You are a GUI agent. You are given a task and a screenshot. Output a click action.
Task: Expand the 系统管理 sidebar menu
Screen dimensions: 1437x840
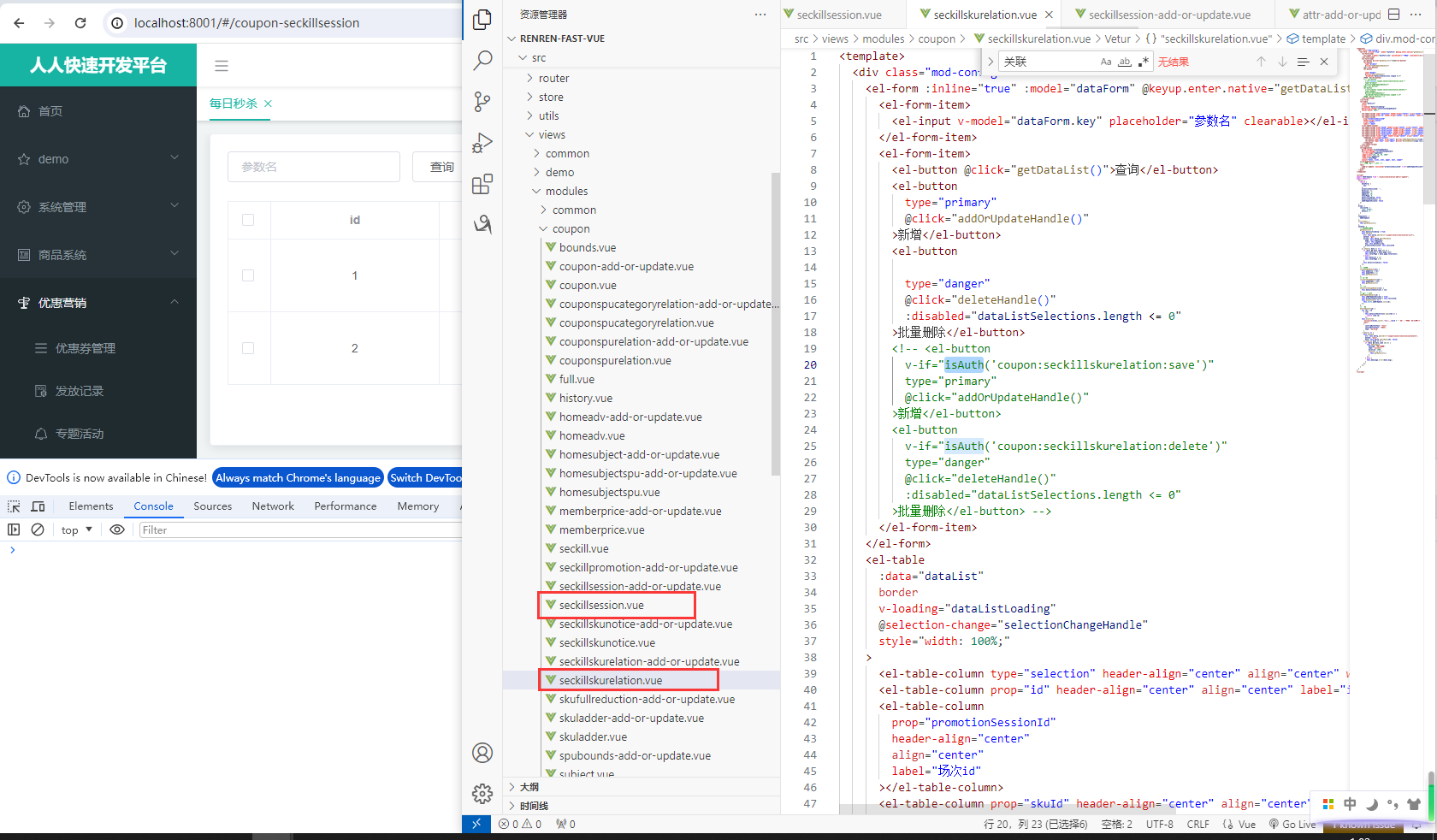point(98,207)
